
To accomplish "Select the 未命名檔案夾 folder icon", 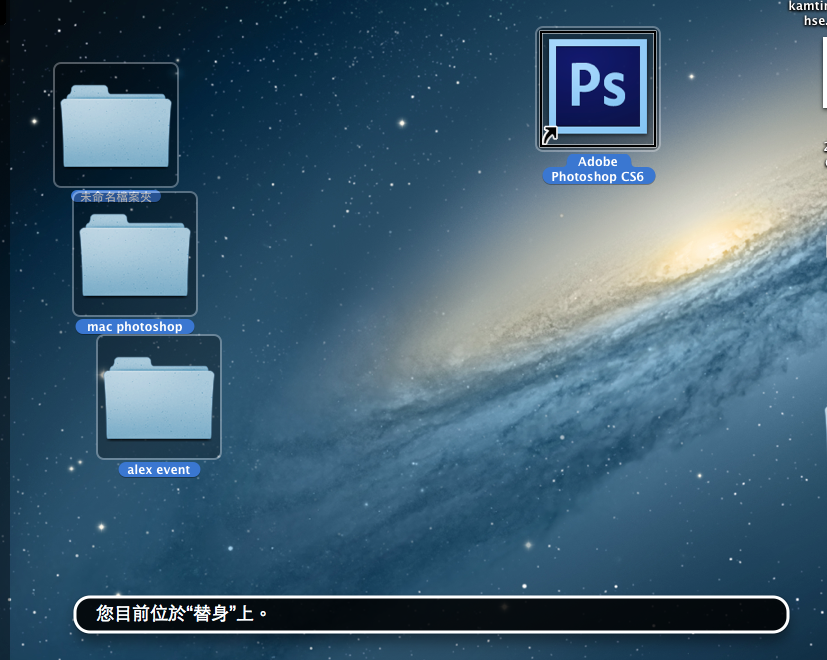I will (x=116, y=125).
